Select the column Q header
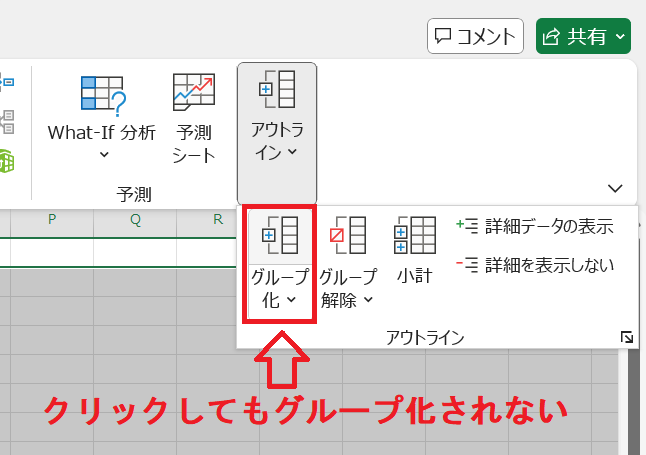Viewport: 646px width, 455px height. point(135,221)
